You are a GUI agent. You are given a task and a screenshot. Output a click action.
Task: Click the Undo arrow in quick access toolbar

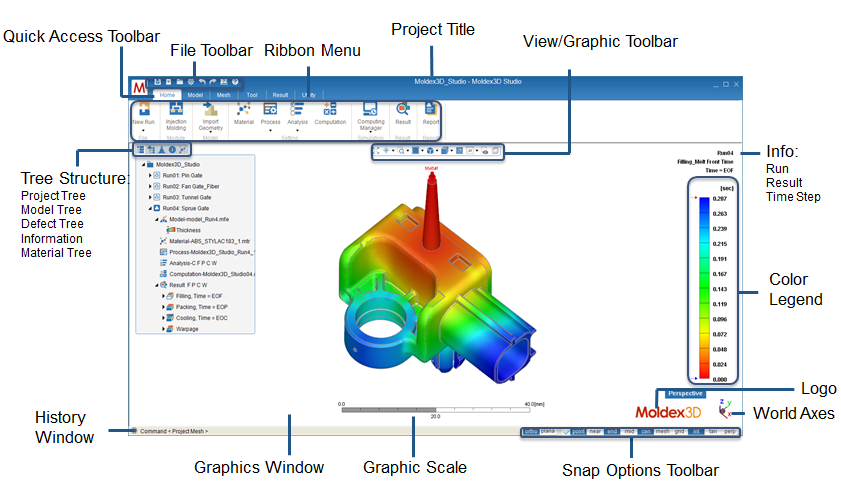pyautogui.click(x=202, y=82)
